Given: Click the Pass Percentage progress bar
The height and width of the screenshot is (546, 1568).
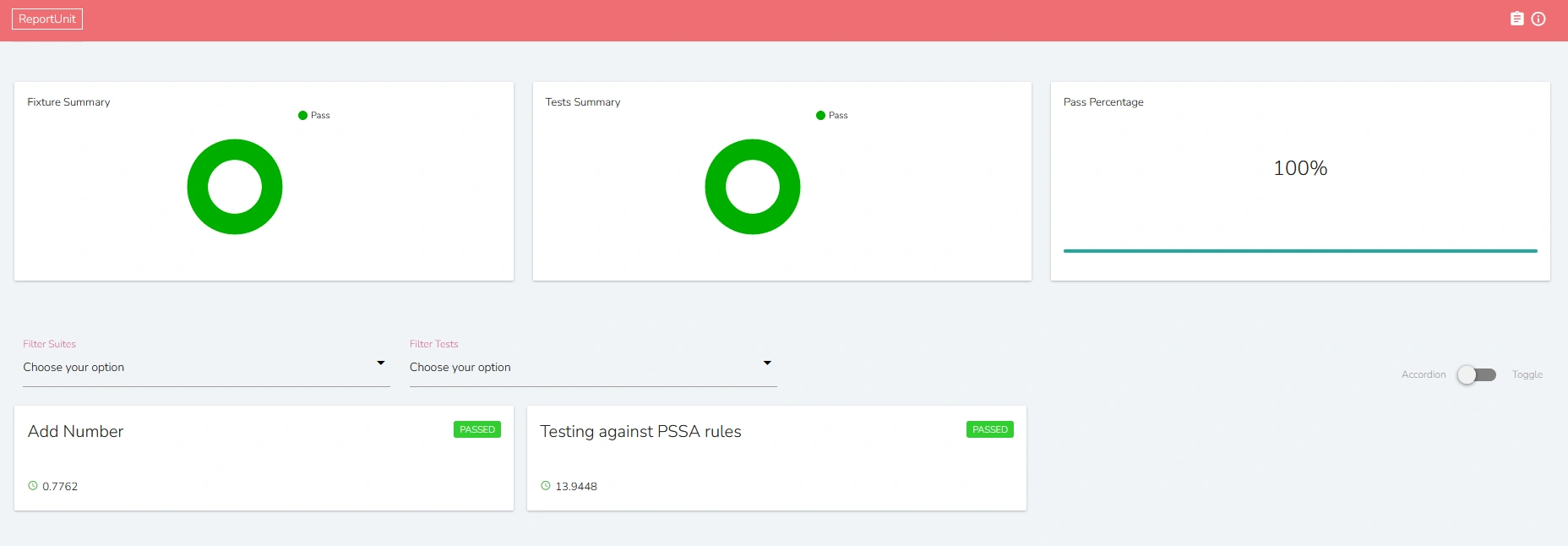Looking at the screenshot, I should (1300, 251).
